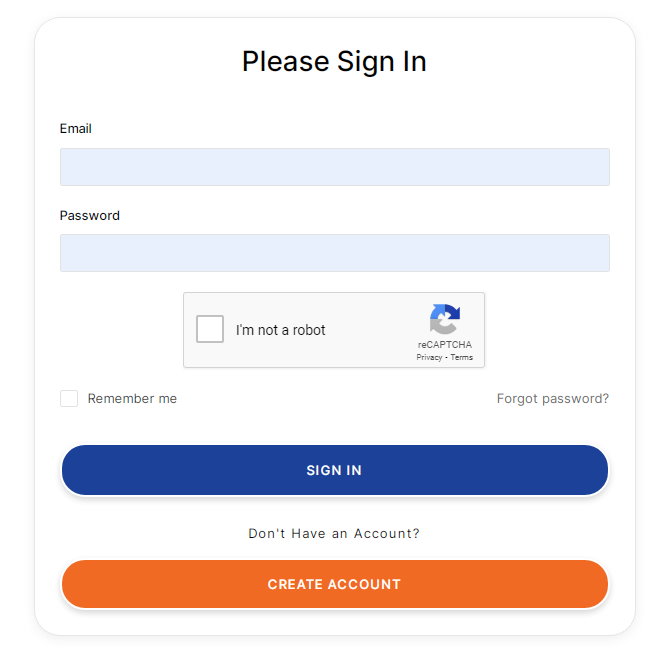The width and height of the screenshot is (665, 655).
Task: Click the reCAPTCHA circular arrows logo
Action: 444,319
